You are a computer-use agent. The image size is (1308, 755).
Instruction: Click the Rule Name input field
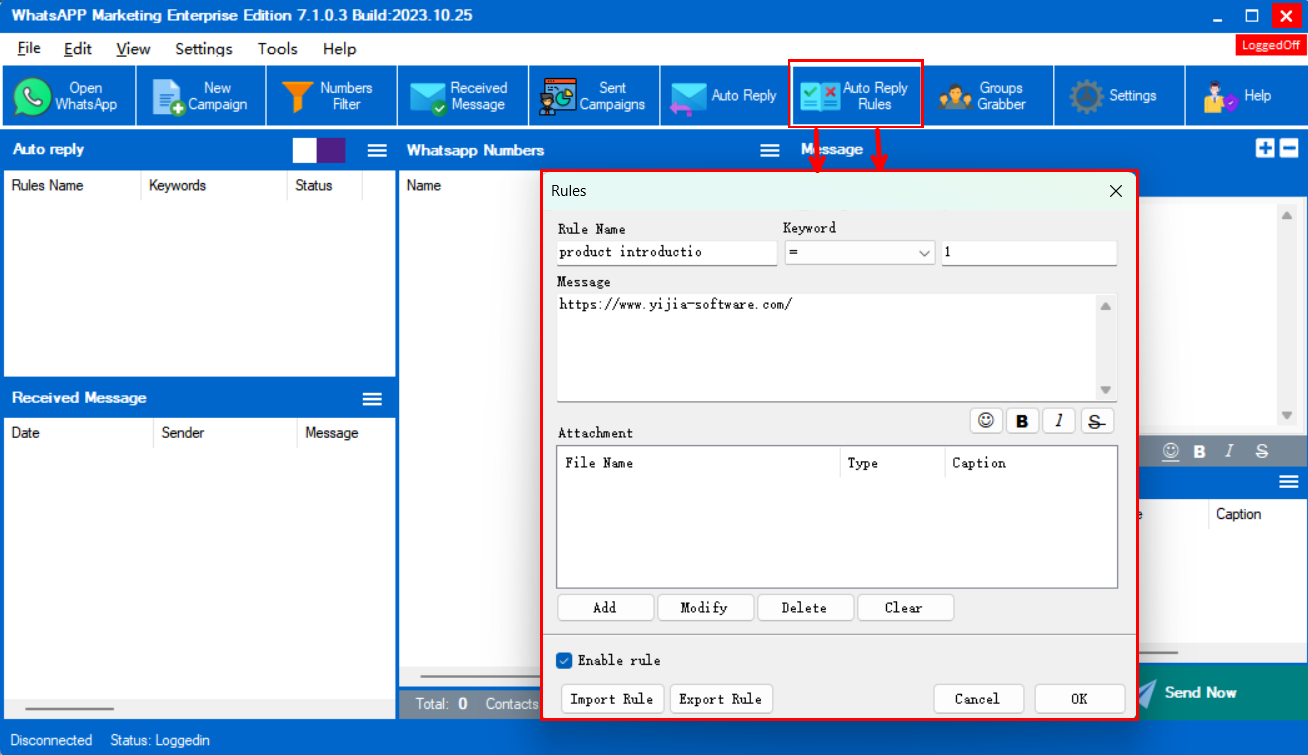pos(666,252)
